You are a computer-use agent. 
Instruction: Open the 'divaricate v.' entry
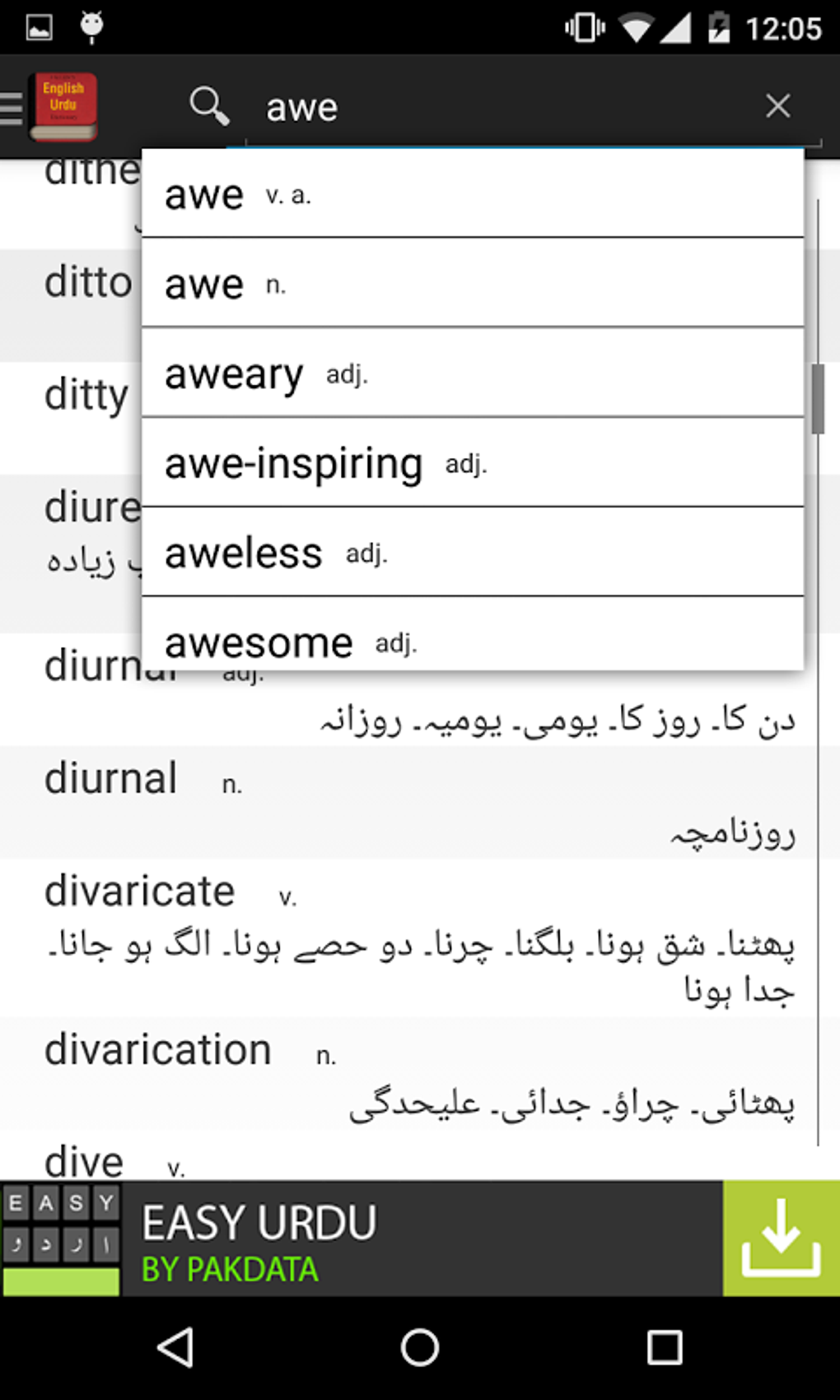408,938
